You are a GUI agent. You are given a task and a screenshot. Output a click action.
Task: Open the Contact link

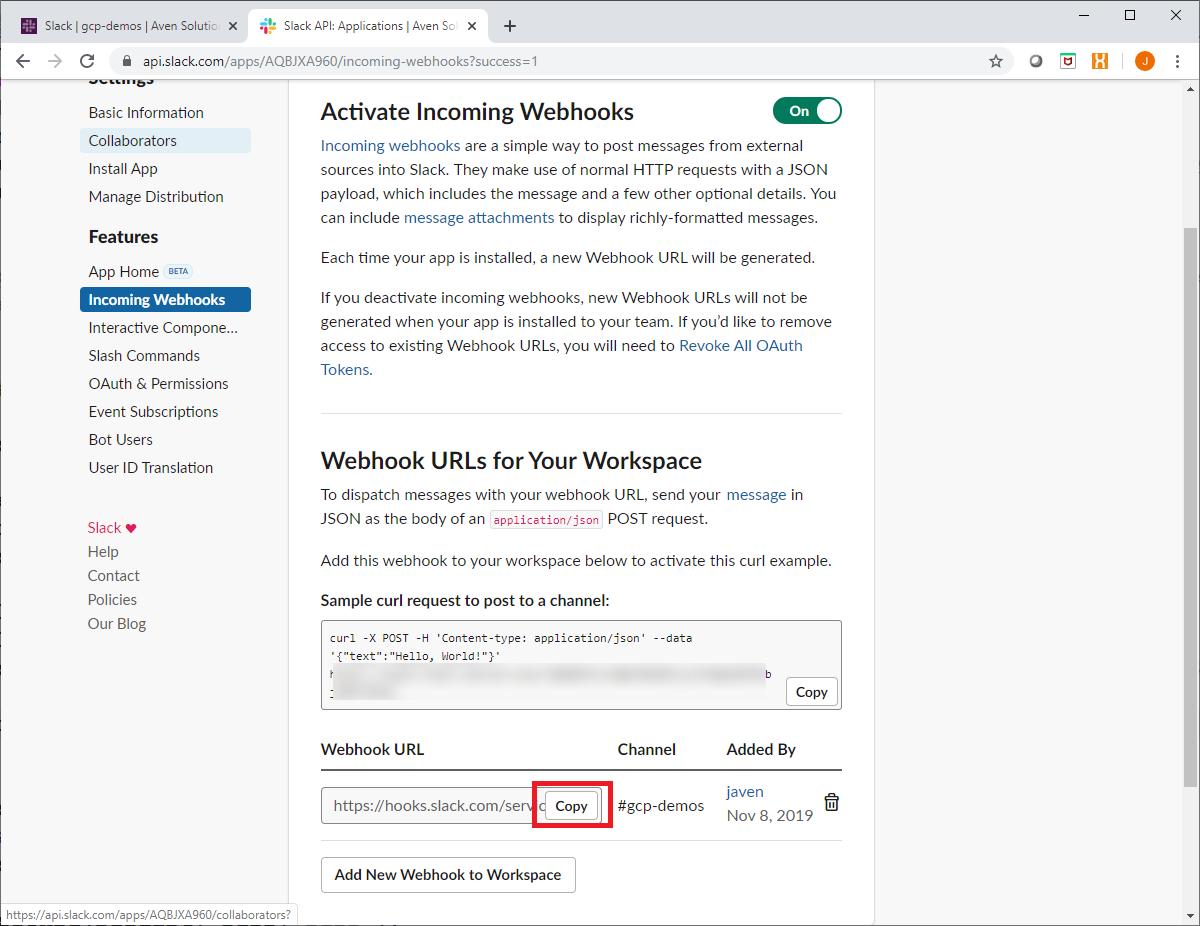(x=114, y=576)
